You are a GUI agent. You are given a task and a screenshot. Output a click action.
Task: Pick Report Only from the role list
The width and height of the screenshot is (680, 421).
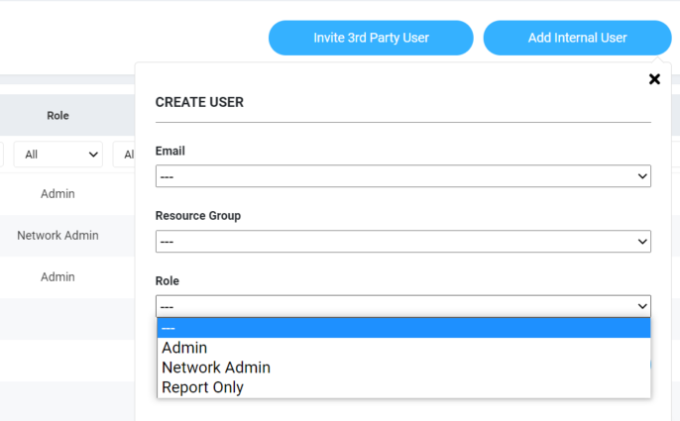point(202,387)
